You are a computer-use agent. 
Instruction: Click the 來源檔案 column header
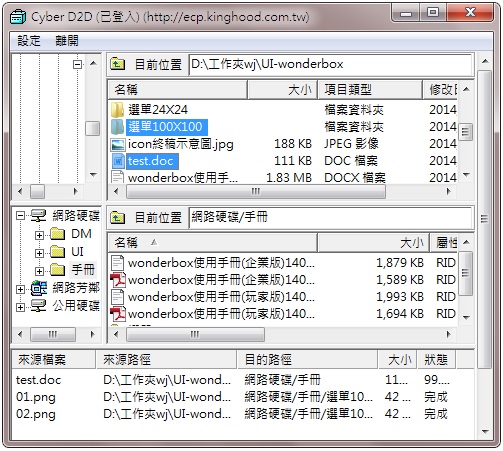coord(54,360)
